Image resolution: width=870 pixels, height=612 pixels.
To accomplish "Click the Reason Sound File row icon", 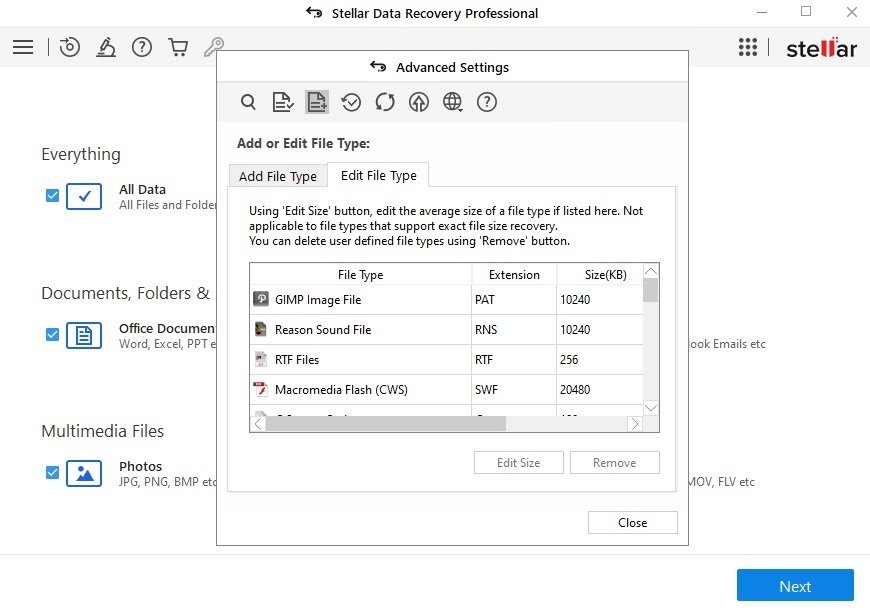I will click(261, 329).
